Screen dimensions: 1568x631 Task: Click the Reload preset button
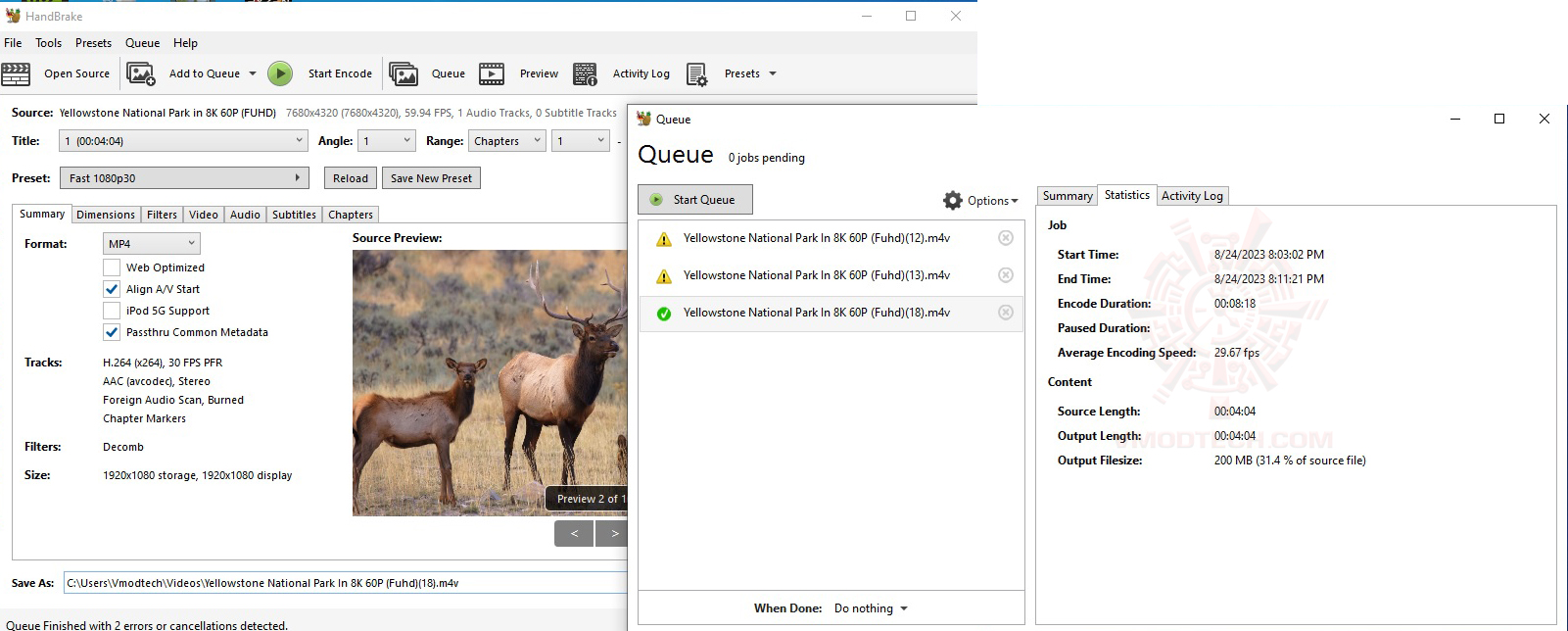click(x=351, y=178)
